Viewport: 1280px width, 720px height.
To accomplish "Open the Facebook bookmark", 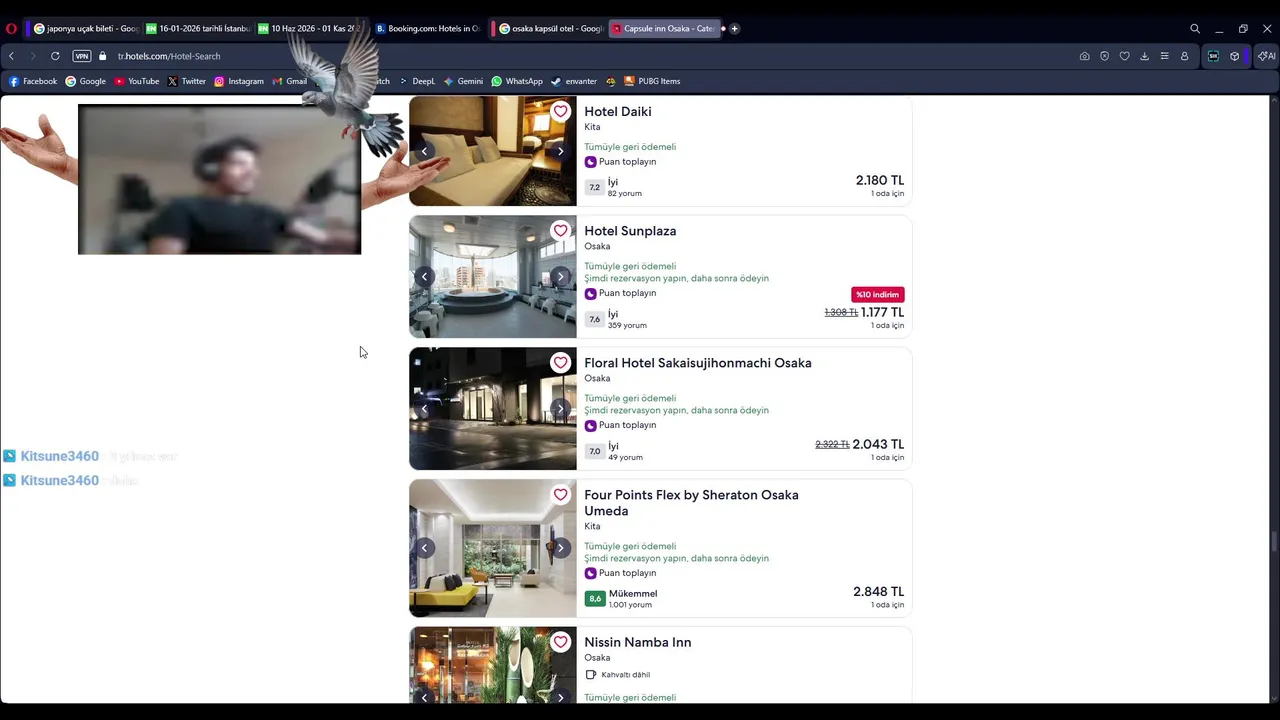I will point(33,81).
